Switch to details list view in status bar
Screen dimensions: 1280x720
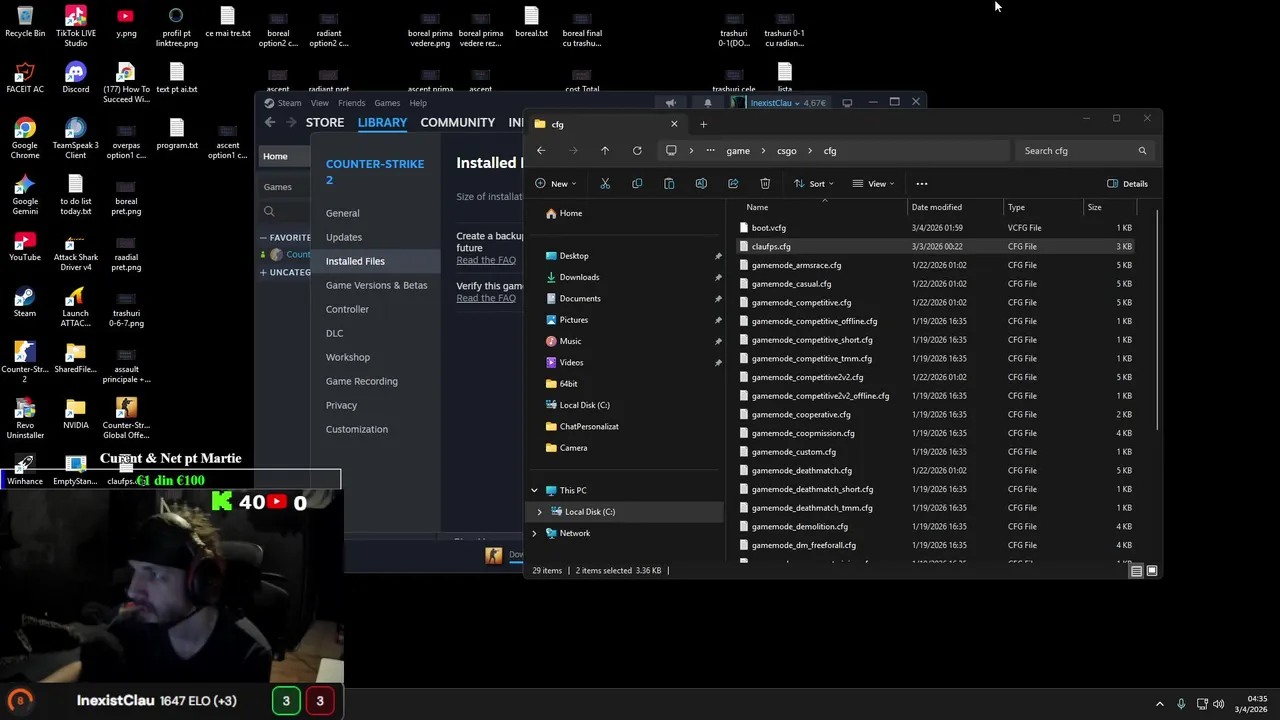point(1136,571)
